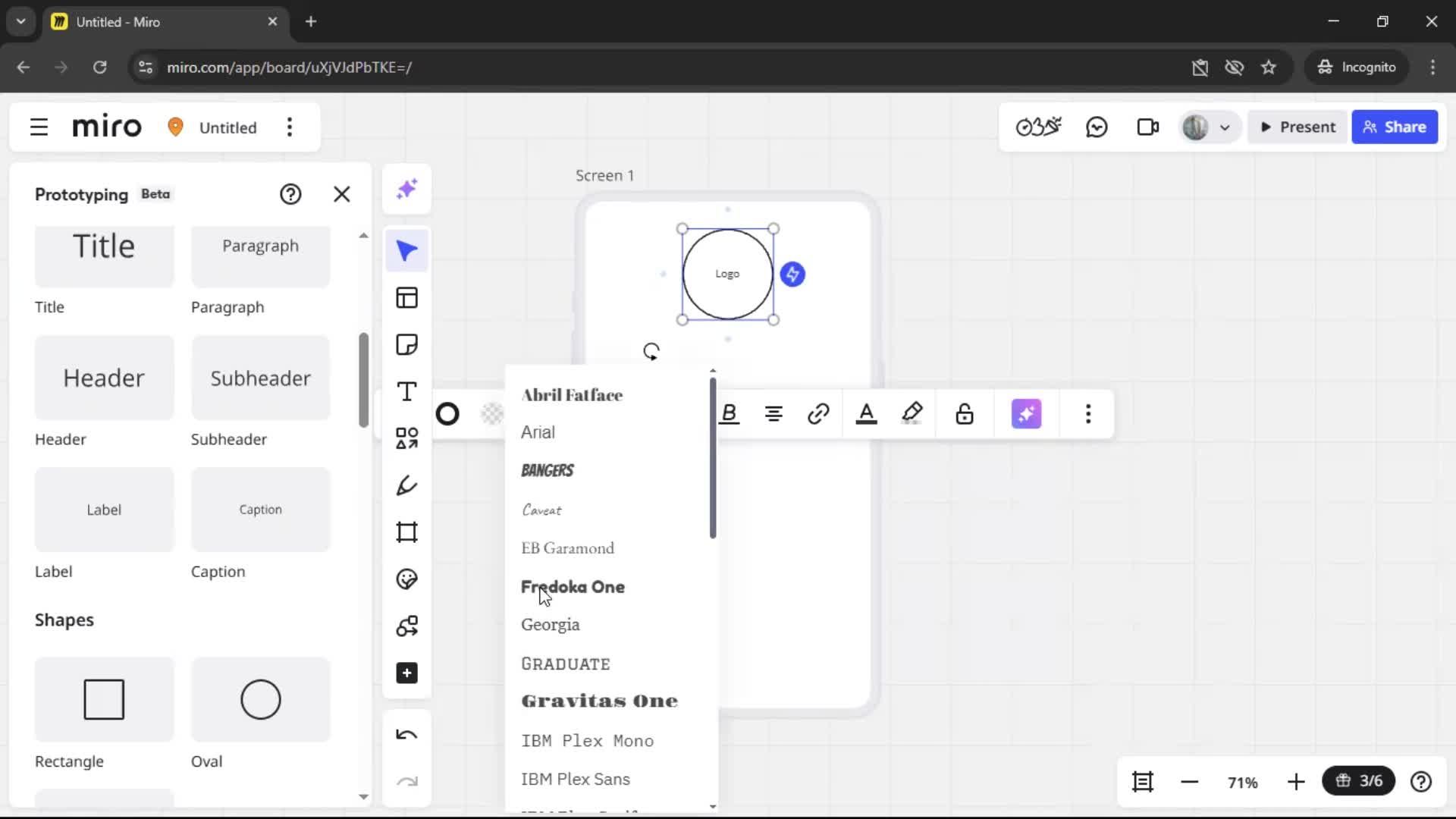The width and height of the screenshot is (1456, 819).
Task: Add Subheader text element
Action: pos(261,378)
